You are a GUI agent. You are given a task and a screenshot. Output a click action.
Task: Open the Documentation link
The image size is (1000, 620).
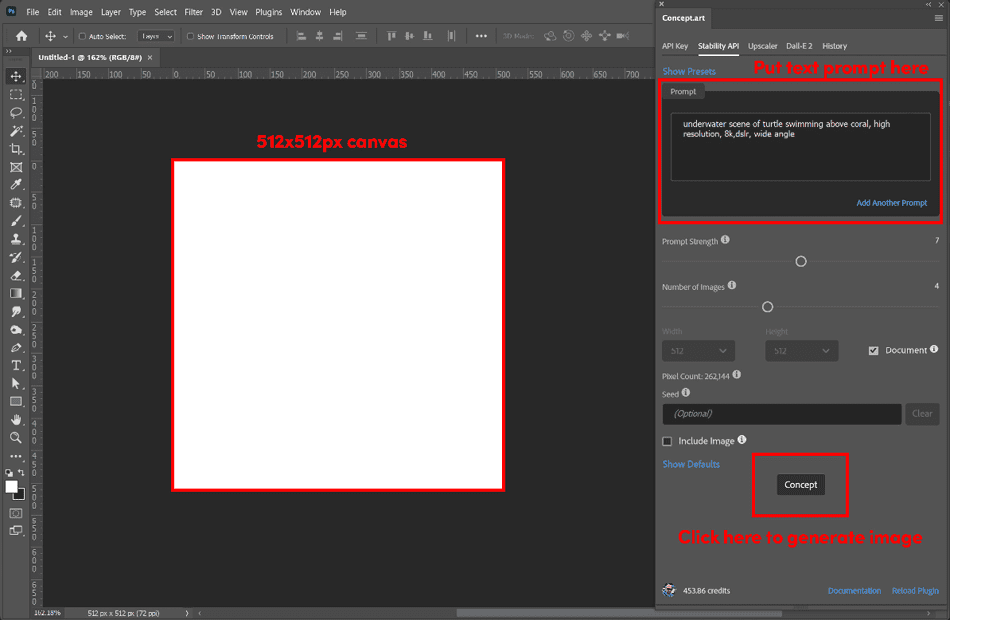[x=854, y=591]
